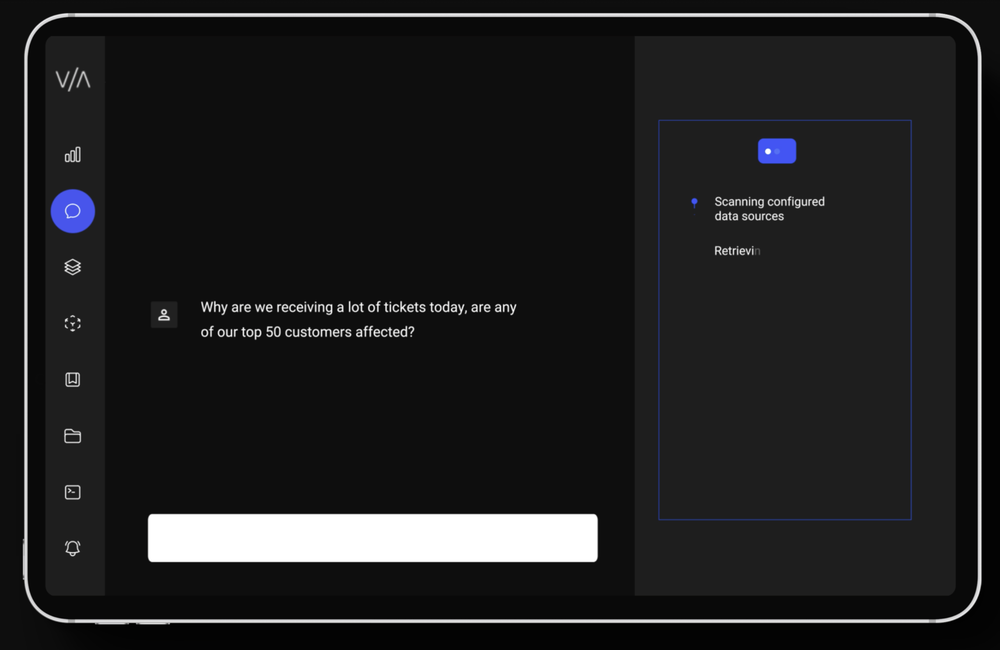1000x650 pixels.
Task: Click the dashed circle icon in sidebar
Action: tap(73, 323)
